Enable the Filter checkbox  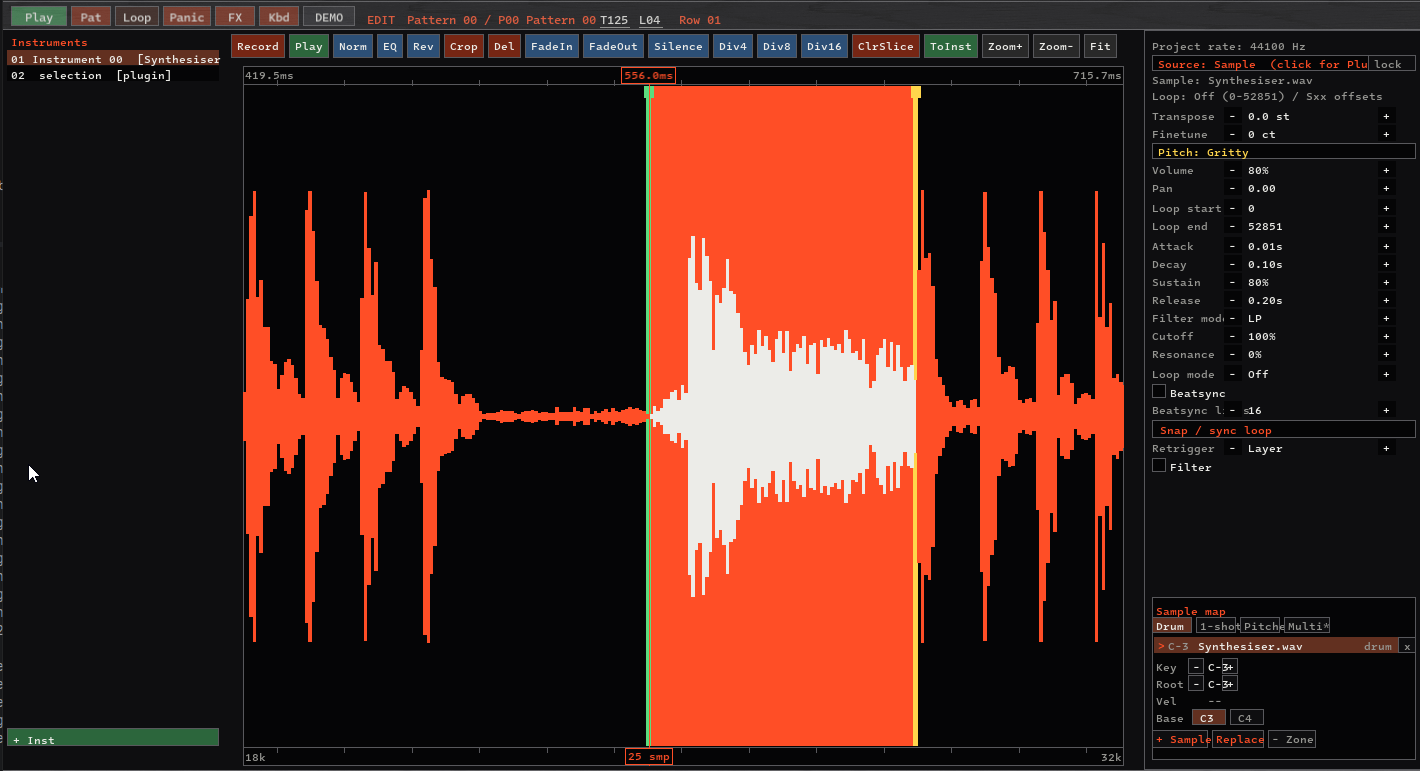point(1159,466)
